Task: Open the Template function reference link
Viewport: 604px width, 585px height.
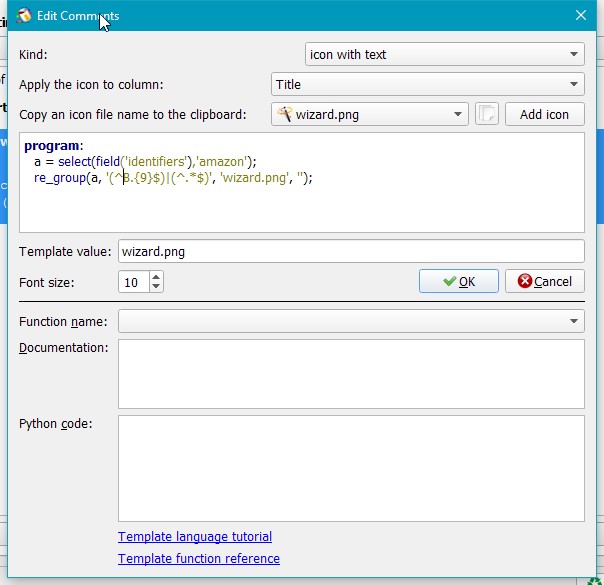Action: 199,558
